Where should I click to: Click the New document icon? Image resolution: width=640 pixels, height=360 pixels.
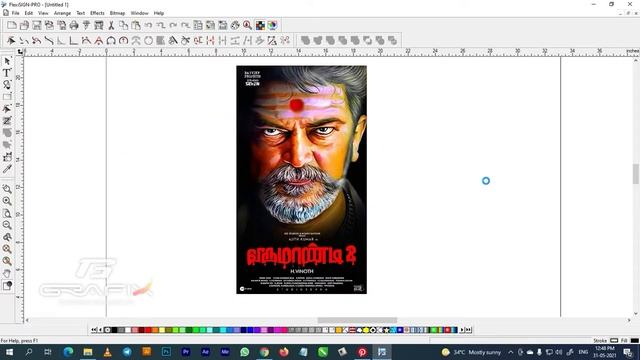[12, 25]
